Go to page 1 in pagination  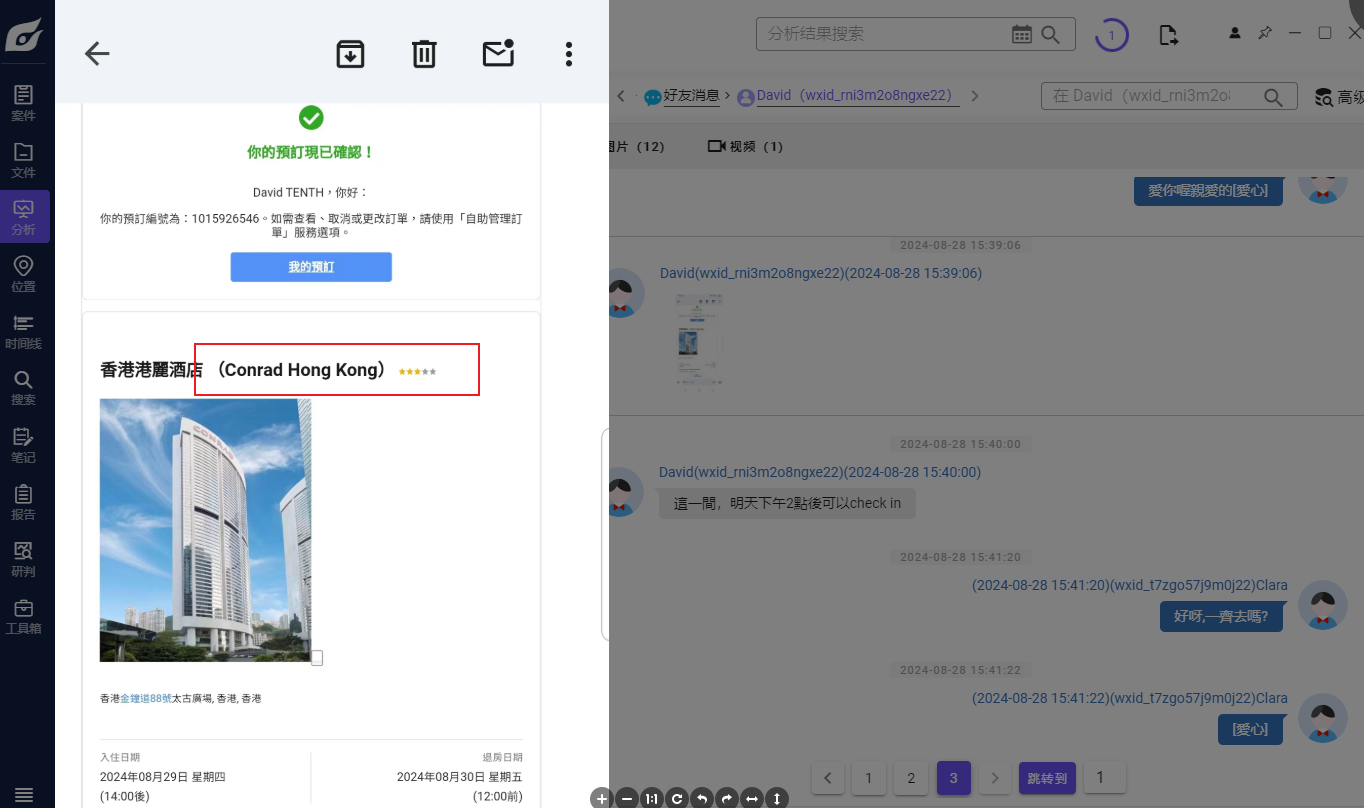point(869,778)
